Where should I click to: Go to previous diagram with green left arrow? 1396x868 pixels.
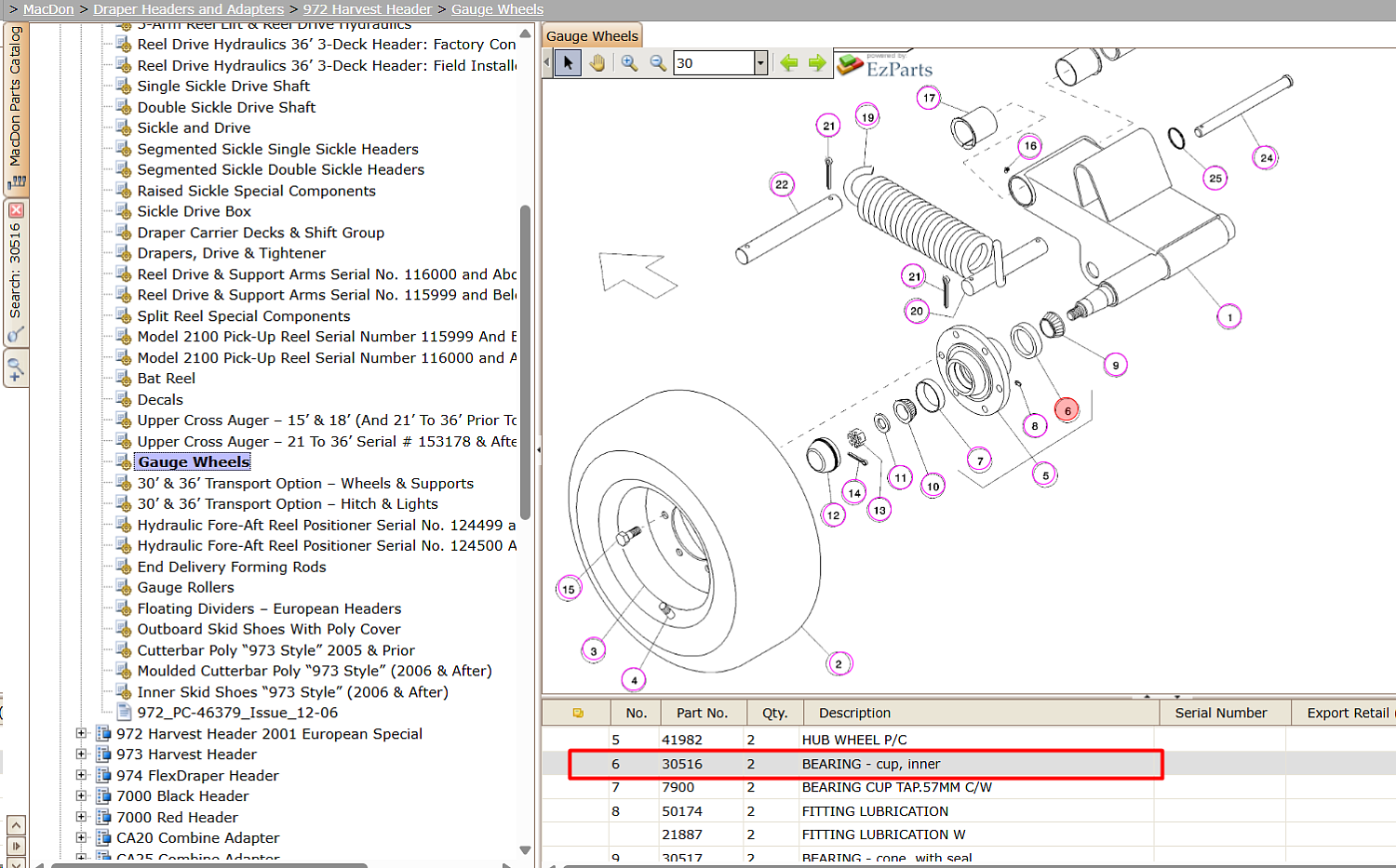pyautogui.click(x=789, y=62)
